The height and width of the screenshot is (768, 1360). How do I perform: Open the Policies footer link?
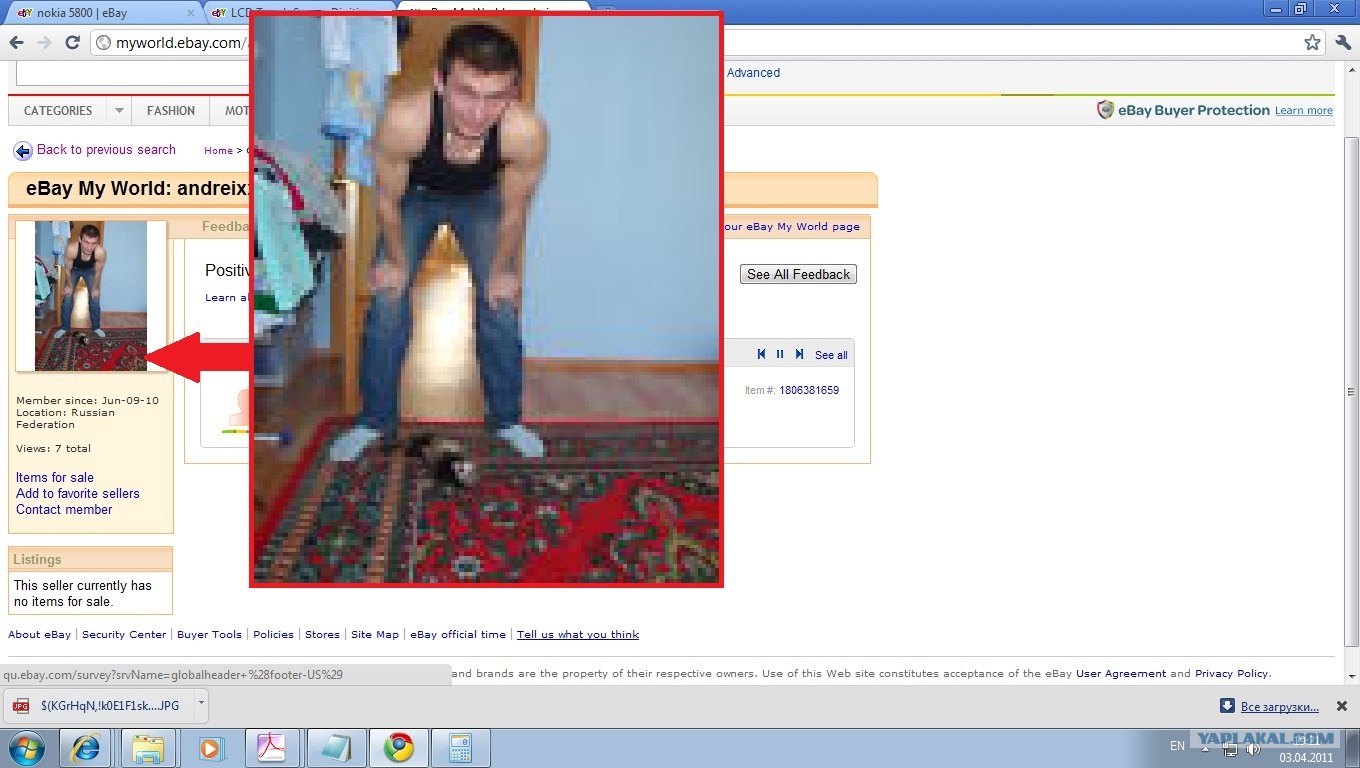[x=273, y=634]
